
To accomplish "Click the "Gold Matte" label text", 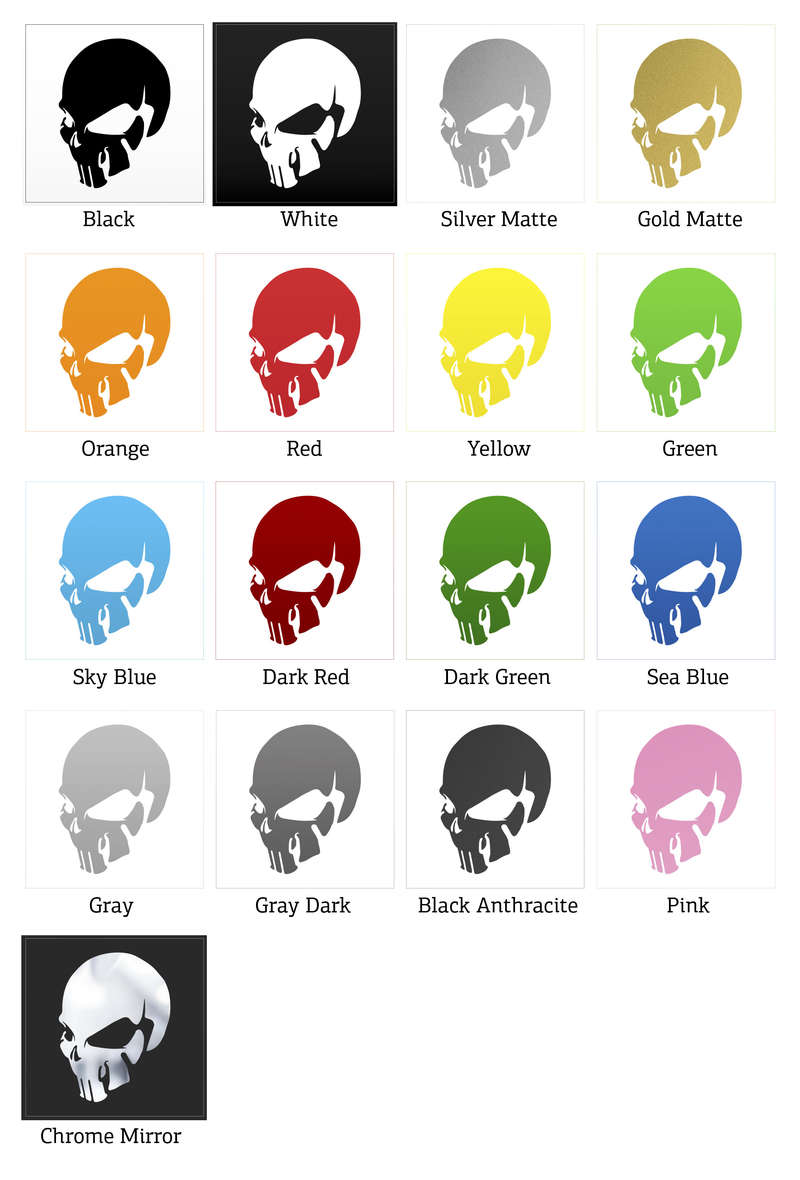I will (x=689, y=219).
